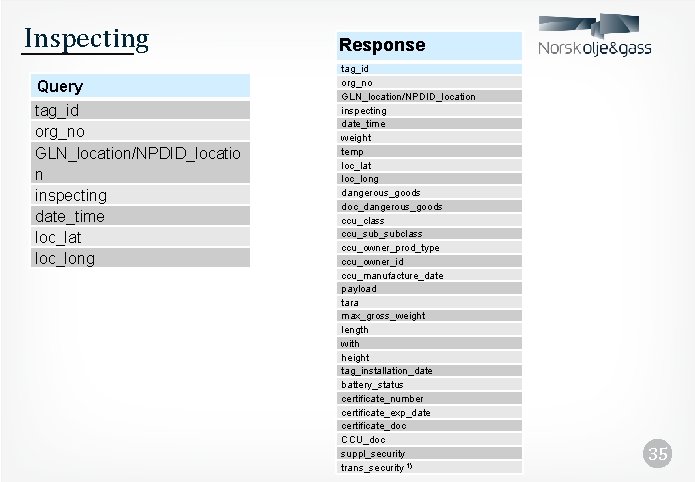Select the 'max_gross_weight' row
695x482 pixels.
(x=429, y=316)
